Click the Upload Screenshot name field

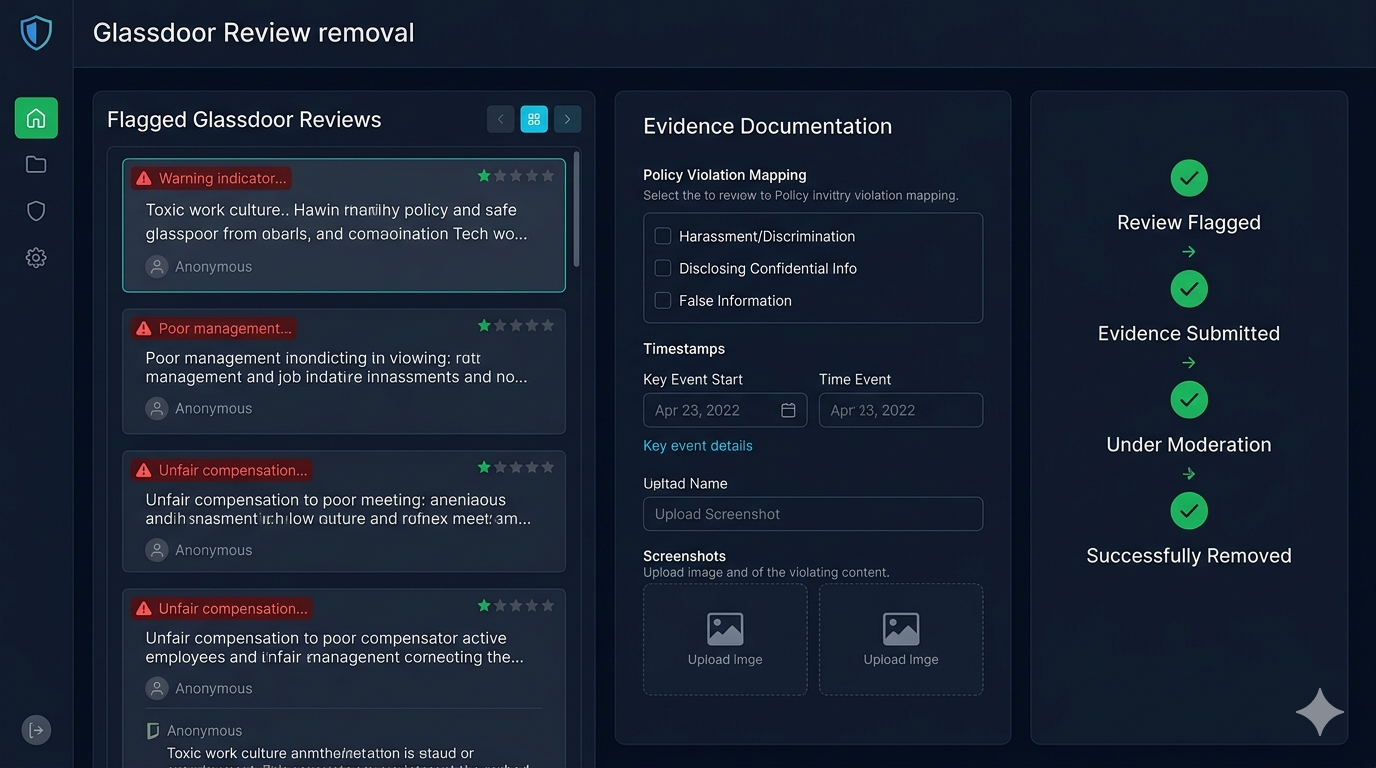click(813, 514)
